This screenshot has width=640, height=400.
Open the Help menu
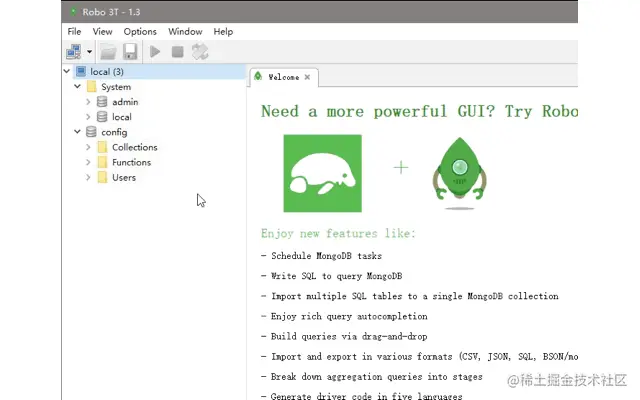pyautogui.click(x=223, y=31)
